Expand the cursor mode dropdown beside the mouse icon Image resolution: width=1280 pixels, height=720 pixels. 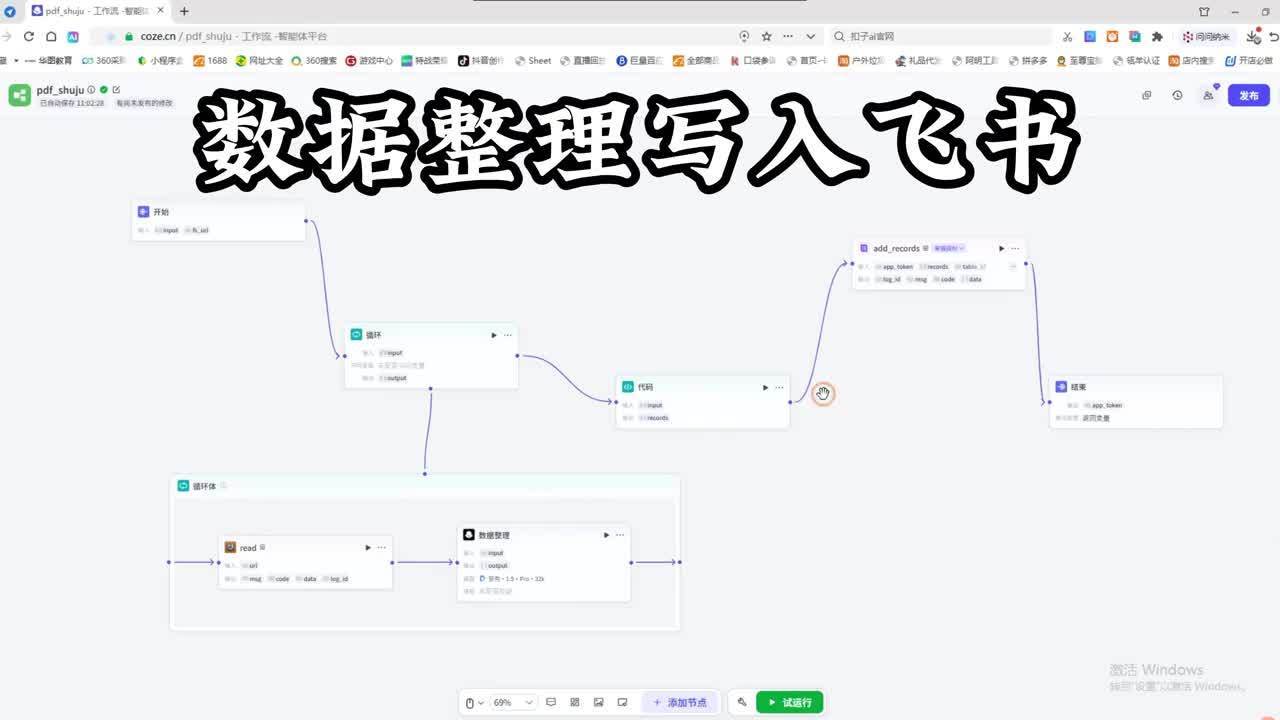click(480, 702)
